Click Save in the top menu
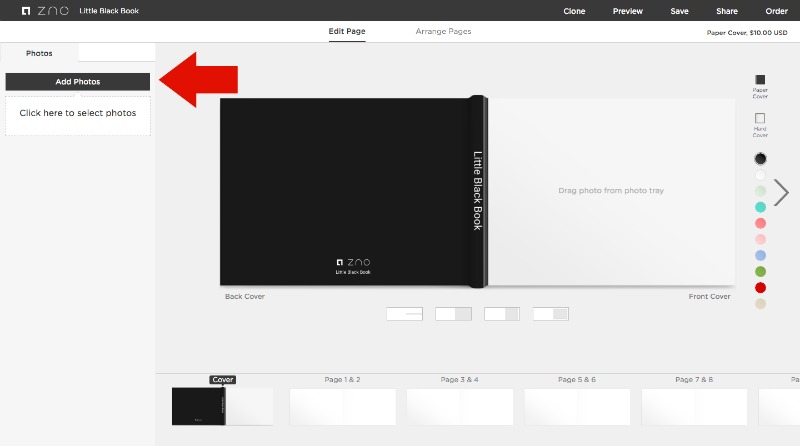Viewport: 800px width, 446px height. tap(679, 11)
